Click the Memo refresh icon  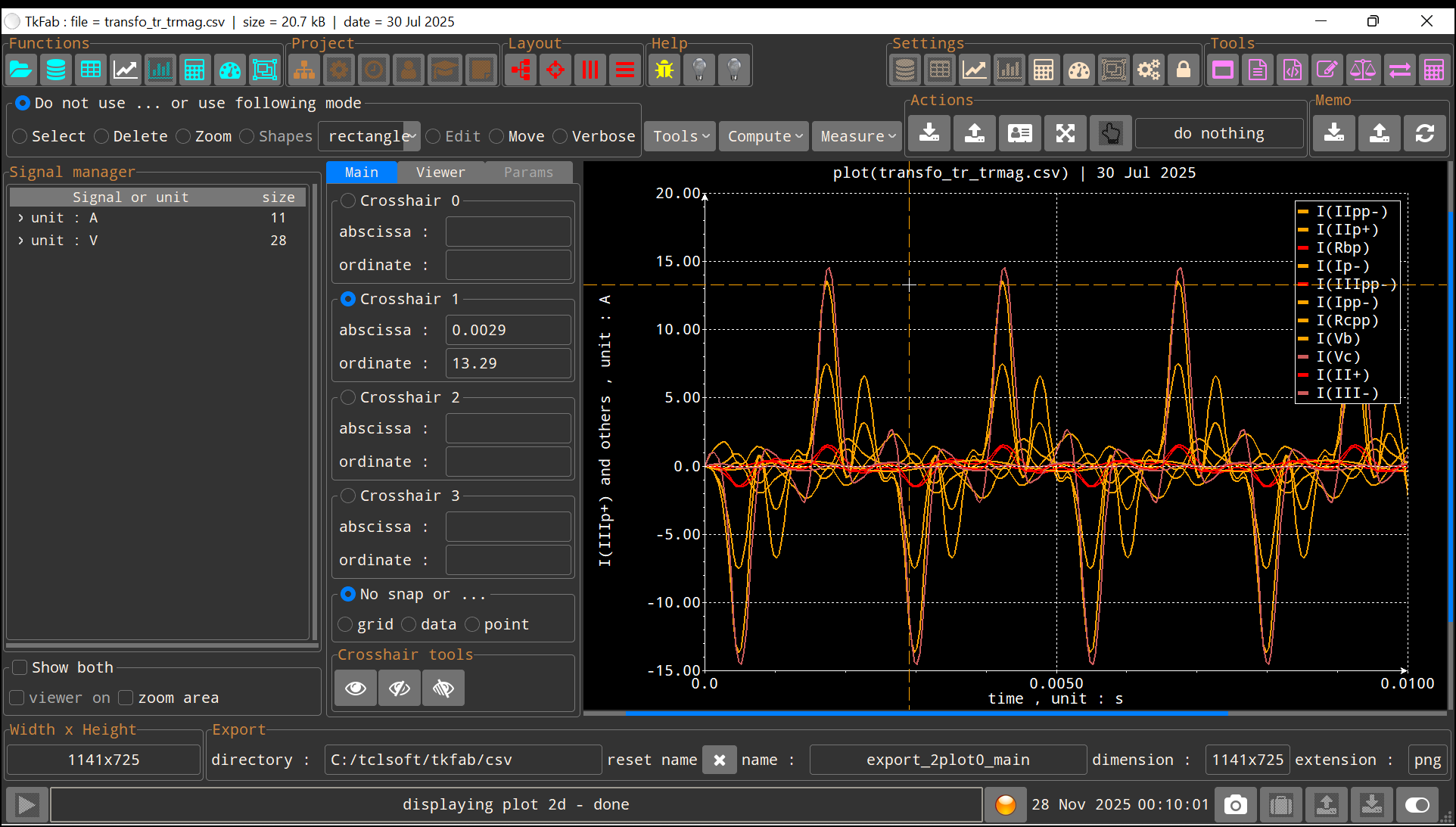pyautogui.click(x=1424, y=134)
